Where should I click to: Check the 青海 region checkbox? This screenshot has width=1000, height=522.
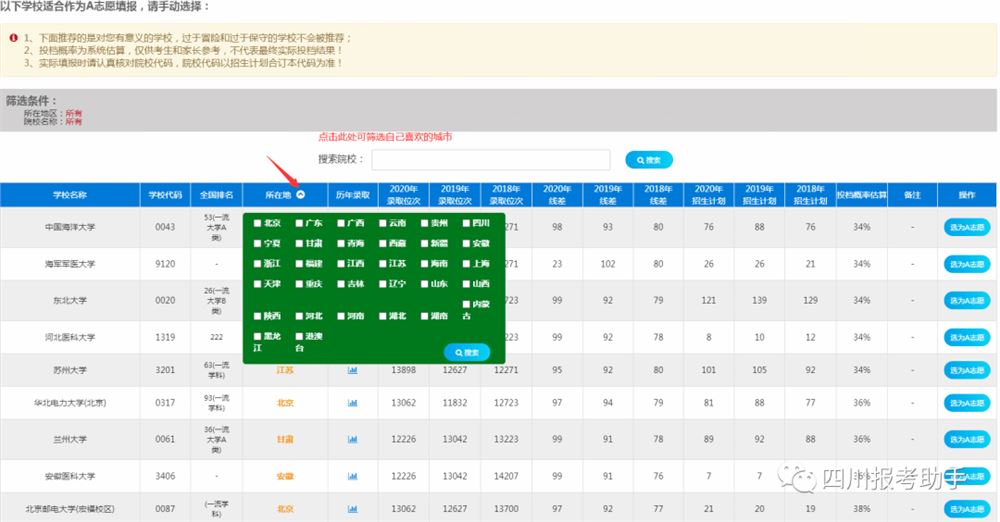coord(341,244)
